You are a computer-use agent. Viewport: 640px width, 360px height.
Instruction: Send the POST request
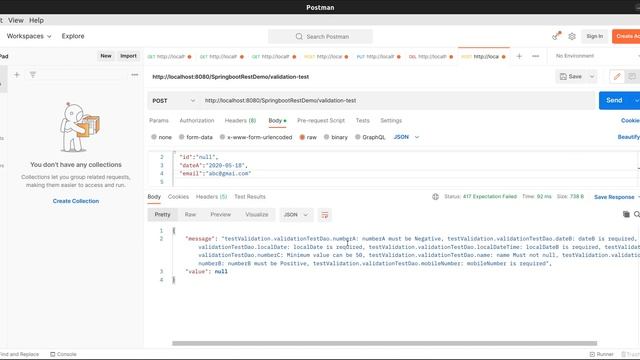click(x=615, y=100)
